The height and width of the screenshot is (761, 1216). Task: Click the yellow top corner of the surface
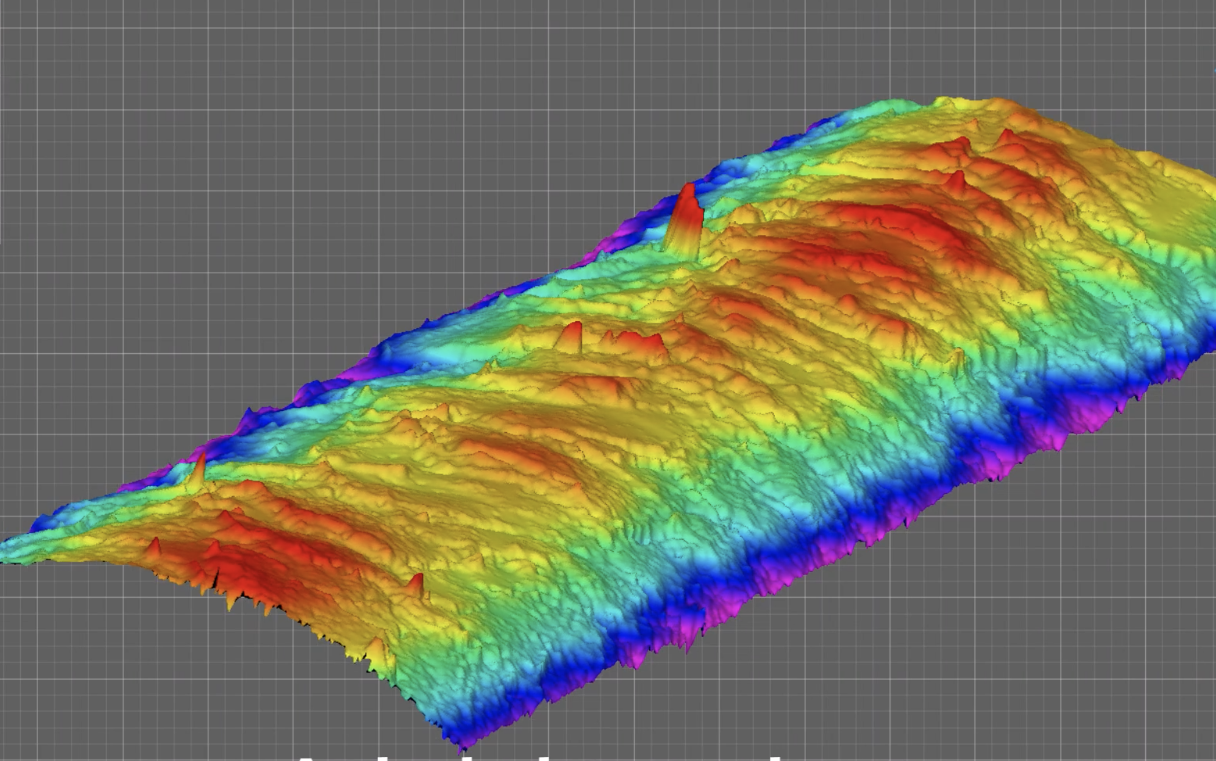click(x=970, y=106)
